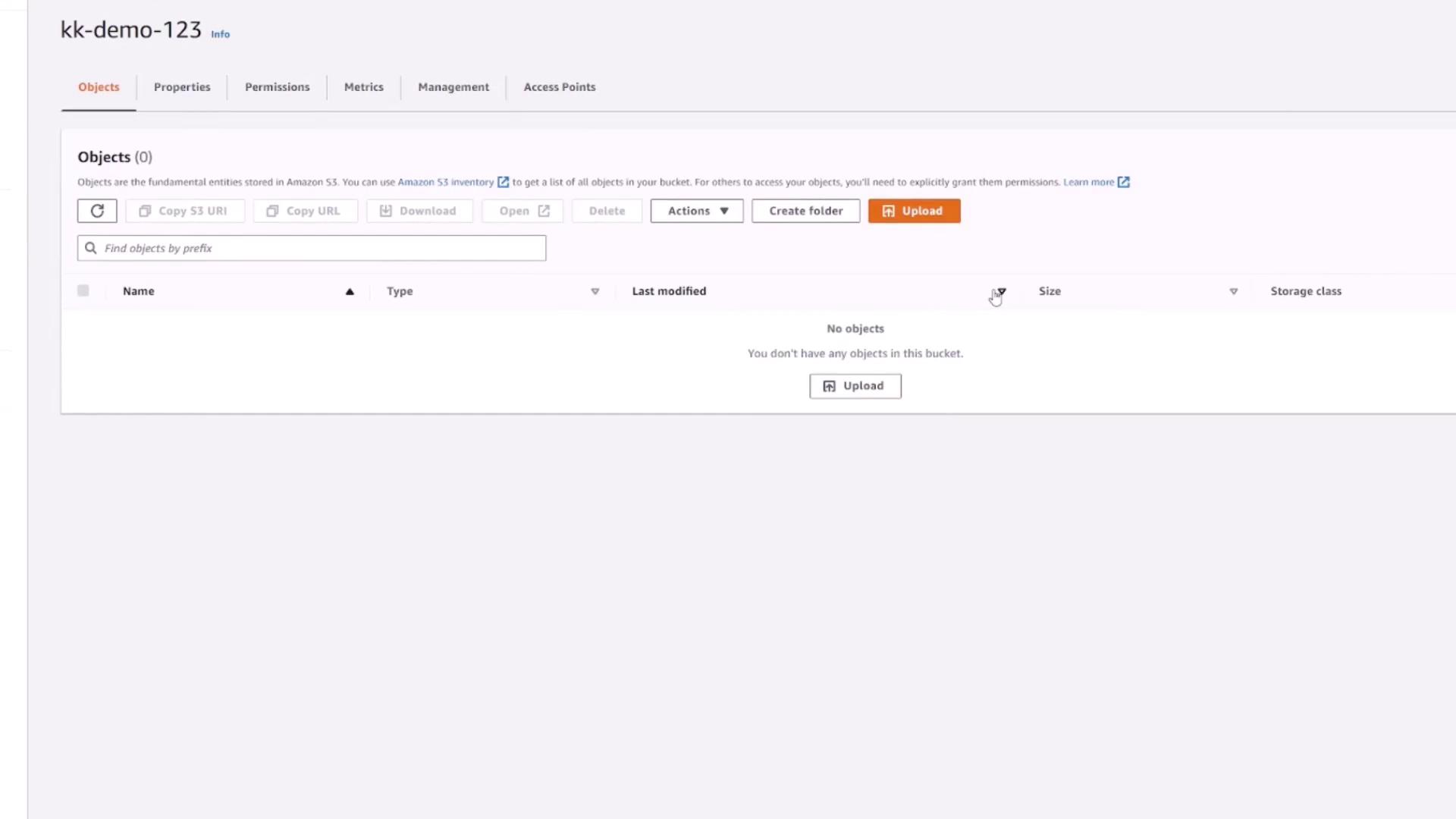
Task: Click the search magnifier icon in prefix field
Action: (x=91, y=248)
